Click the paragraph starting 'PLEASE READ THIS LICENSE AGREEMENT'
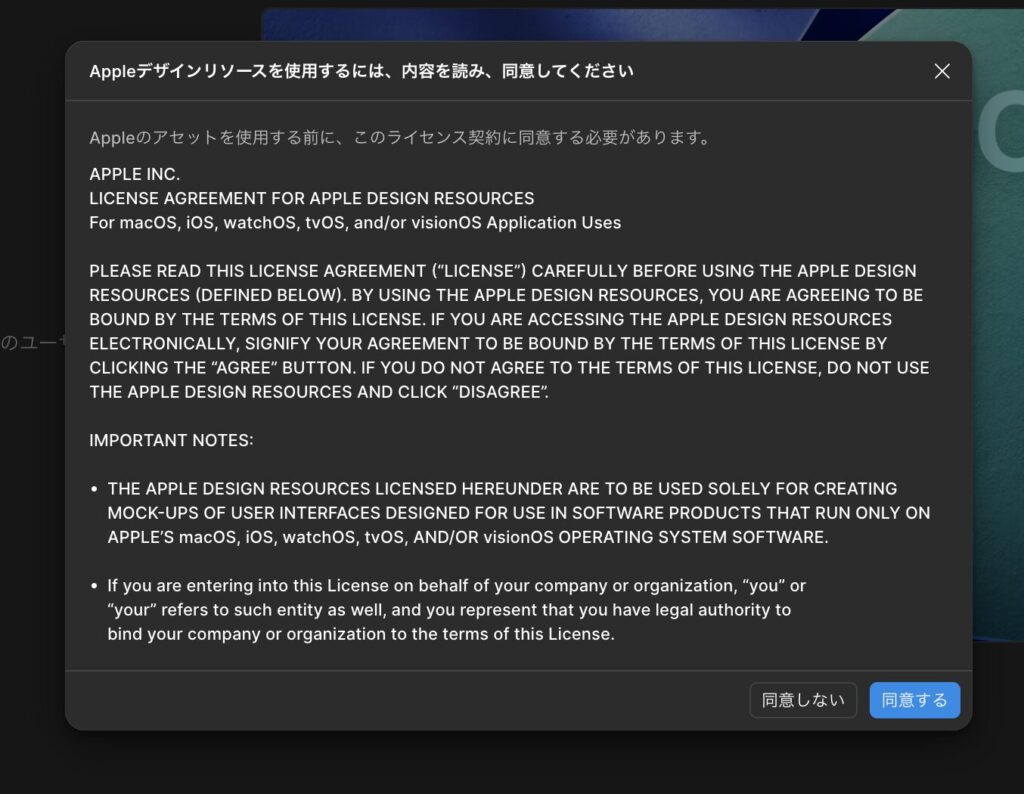This screenshot has height=794, width=1024. (509, 331)
